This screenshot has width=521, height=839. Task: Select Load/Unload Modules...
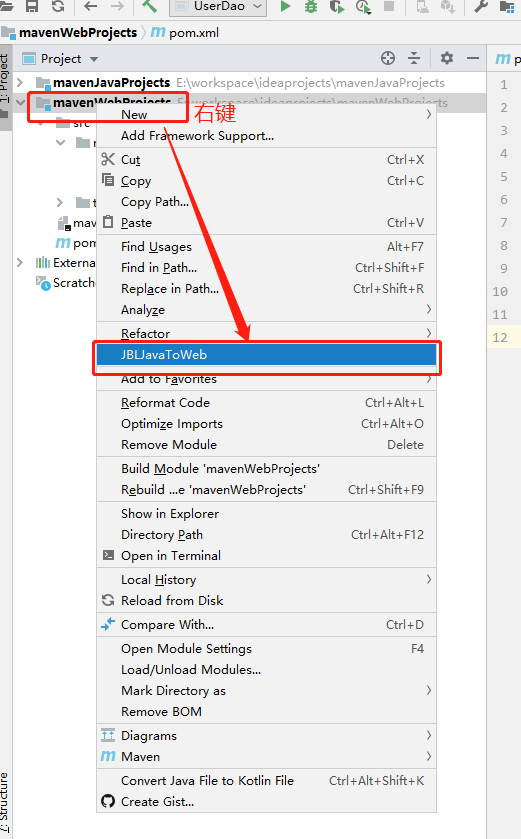pos(266,669)
